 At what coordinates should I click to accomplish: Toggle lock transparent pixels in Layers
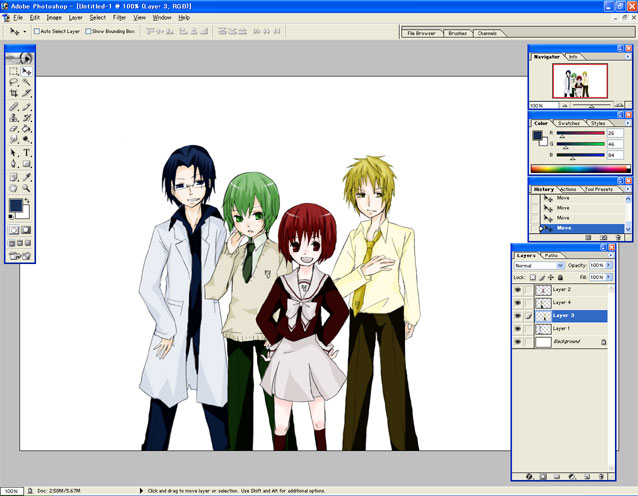pyautogui.click(x=533, y=277)
